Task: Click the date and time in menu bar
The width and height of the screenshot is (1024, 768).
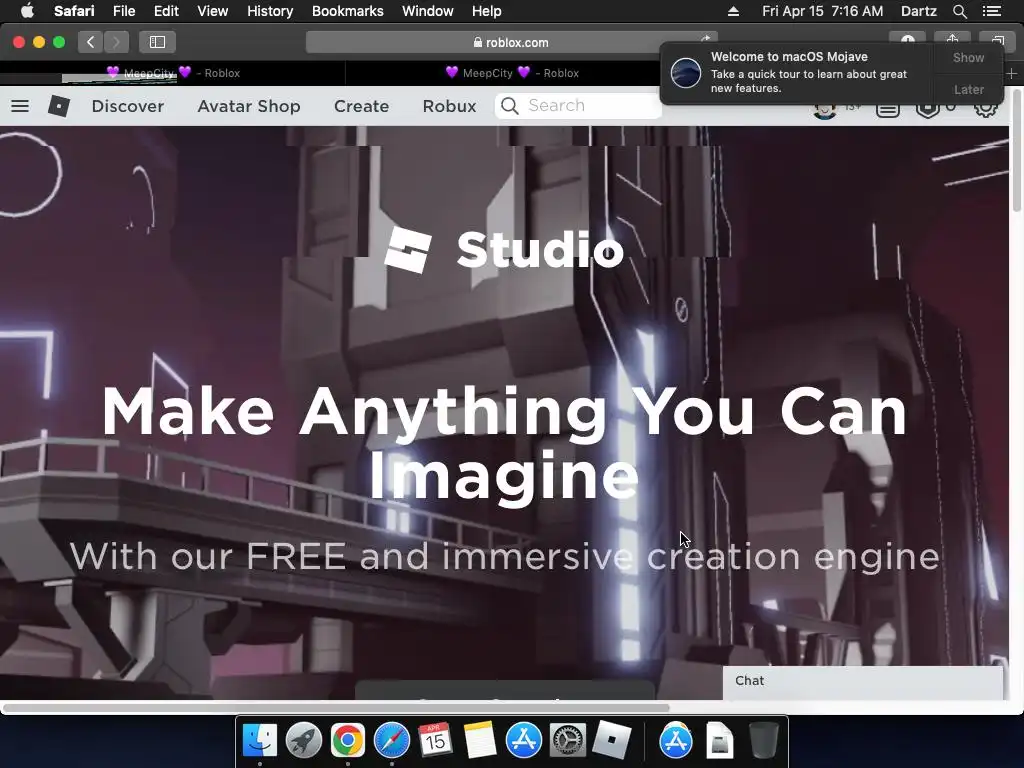Action: pos(822,11)
